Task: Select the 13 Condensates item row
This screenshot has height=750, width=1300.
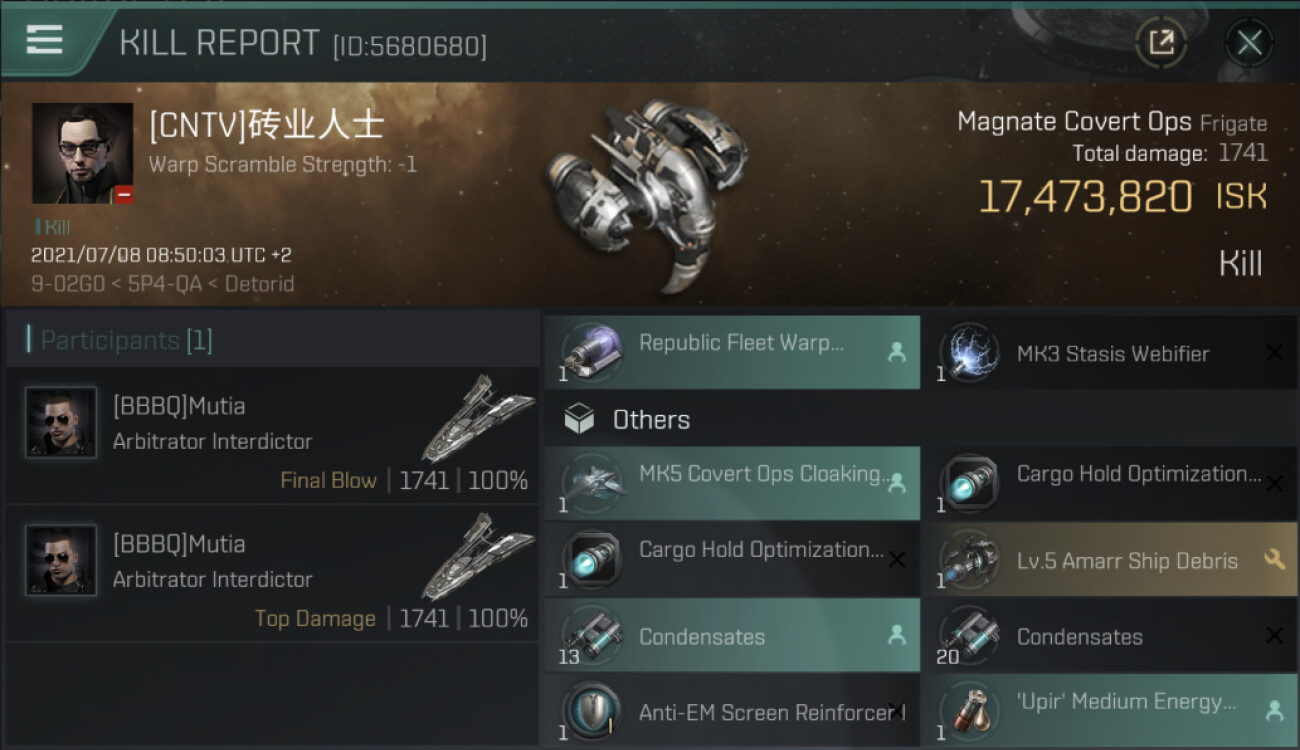Action: pyautogui.click(x=731, y=636)
